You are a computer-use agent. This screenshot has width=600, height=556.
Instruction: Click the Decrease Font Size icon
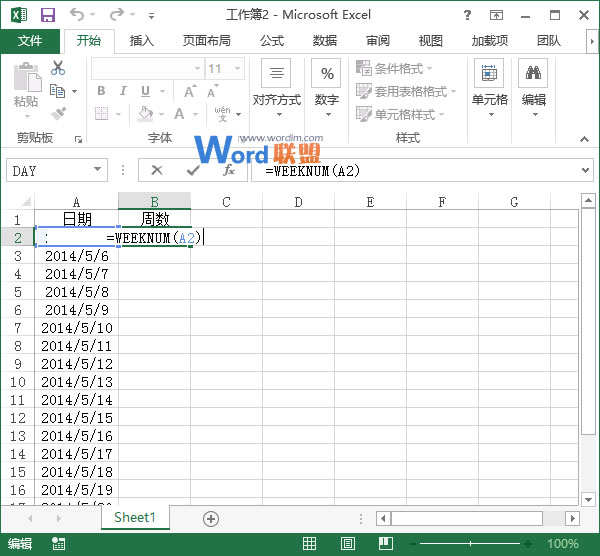[213, 91]
